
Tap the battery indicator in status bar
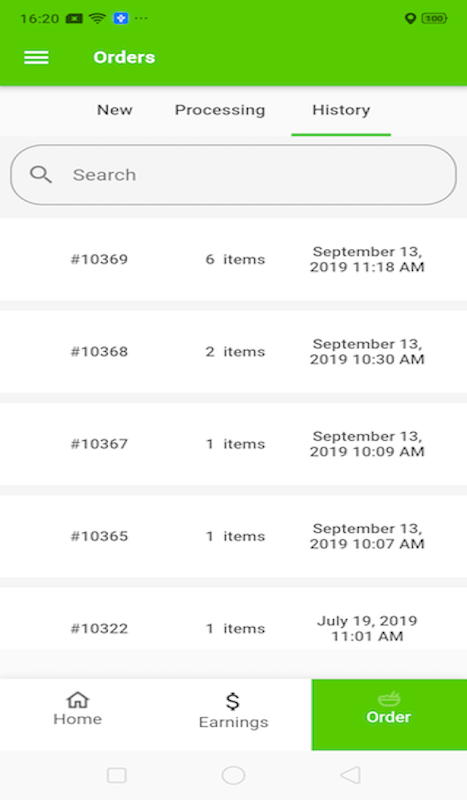[x=434, y=18]
